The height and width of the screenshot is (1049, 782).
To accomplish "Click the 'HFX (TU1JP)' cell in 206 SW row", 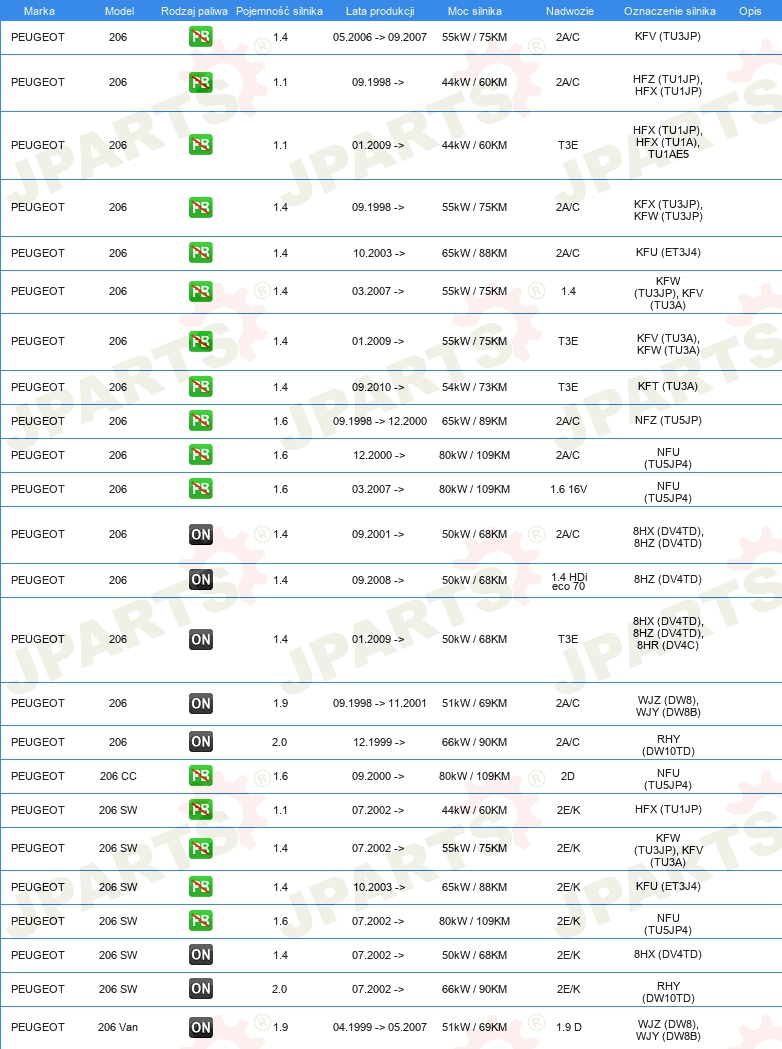I will (x=668, y=809).
